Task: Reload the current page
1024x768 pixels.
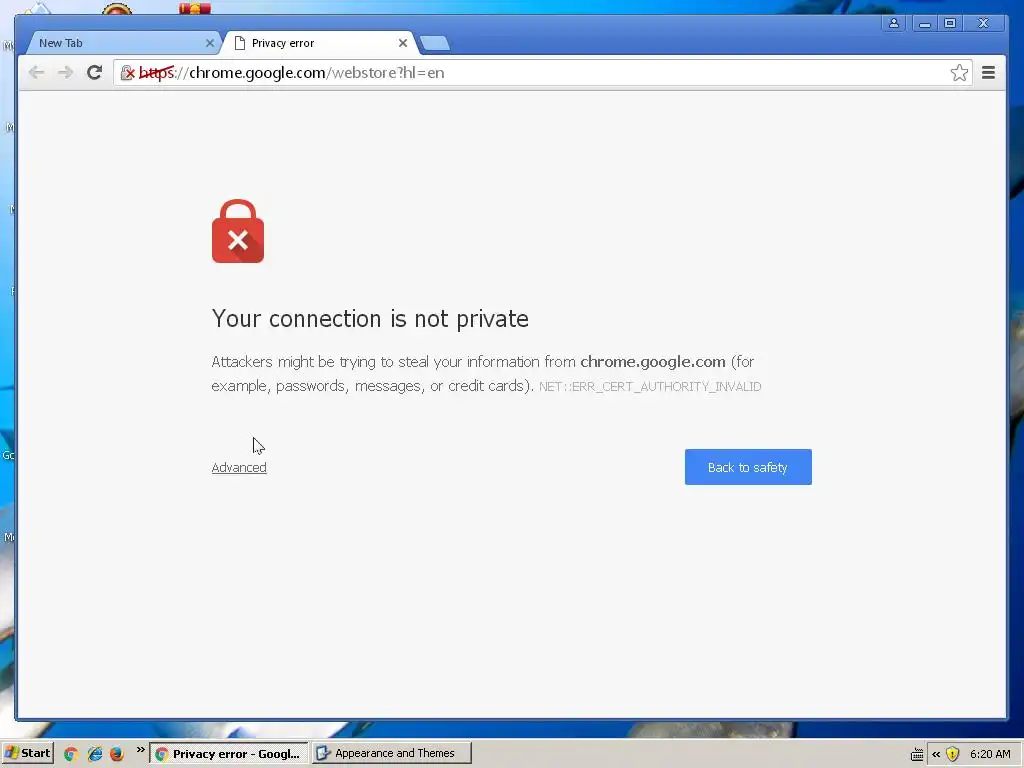Action: pyautogui.click(x=94, y=72)
